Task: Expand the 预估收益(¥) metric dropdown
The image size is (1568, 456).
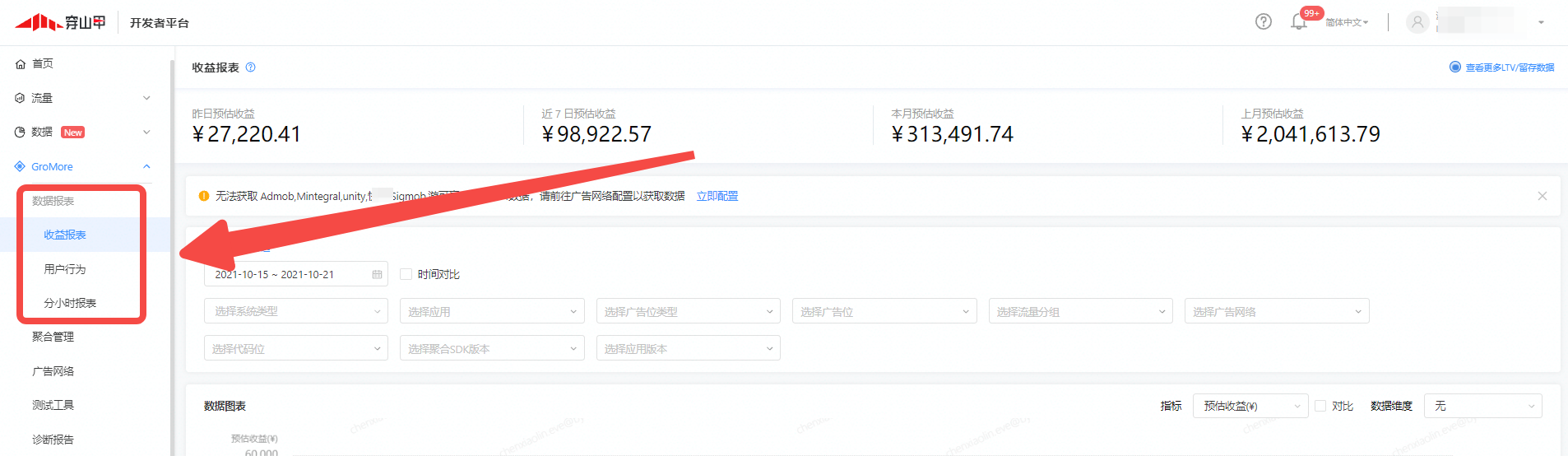Action: 1250,406
